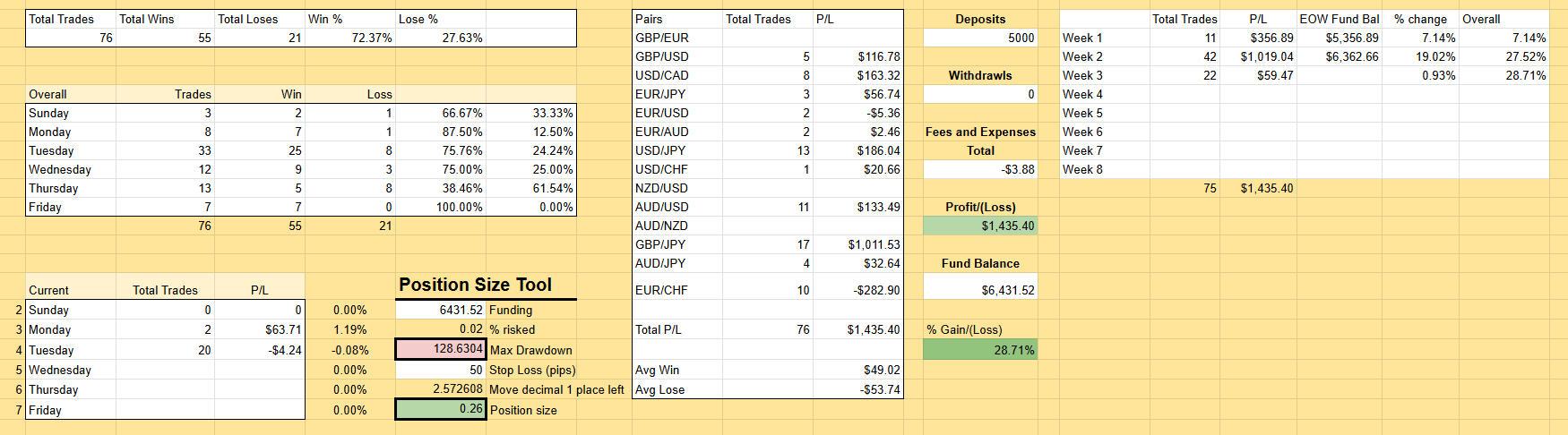Select the Fees and Expenses total -$3.88
Image resolution: width=1568 pixels, height=435 pixels.
click(x=980, y=169)
